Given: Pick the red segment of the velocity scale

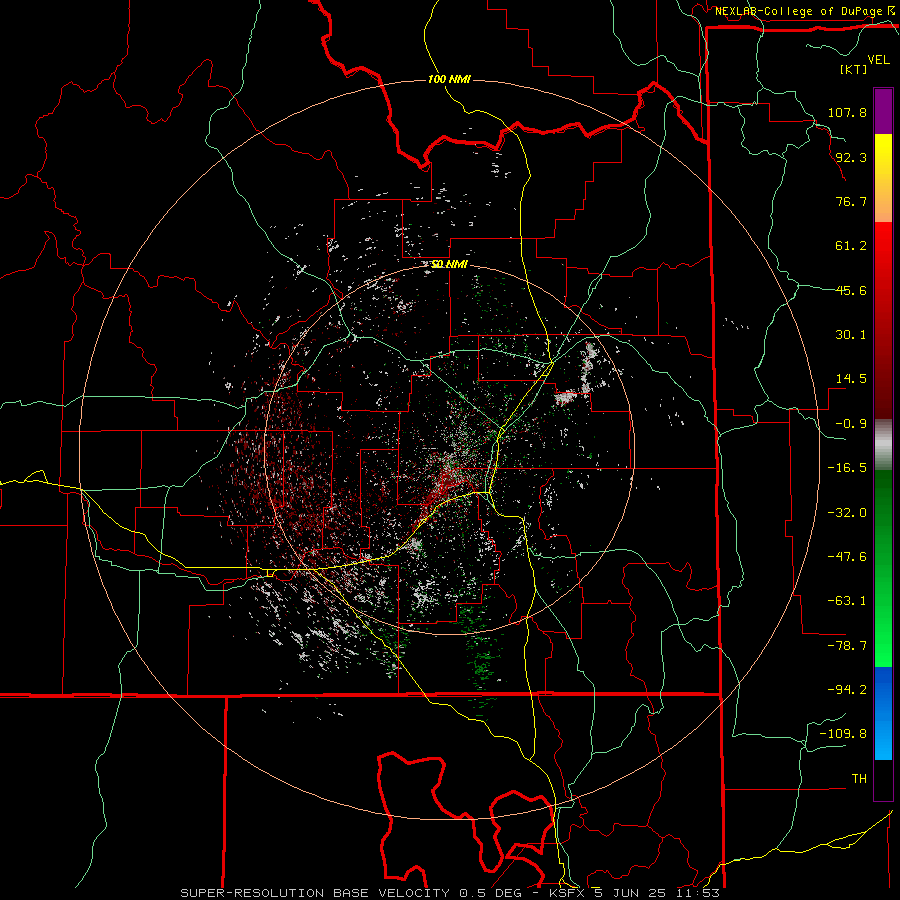Looking at the screenshot, I should point(883,320).
